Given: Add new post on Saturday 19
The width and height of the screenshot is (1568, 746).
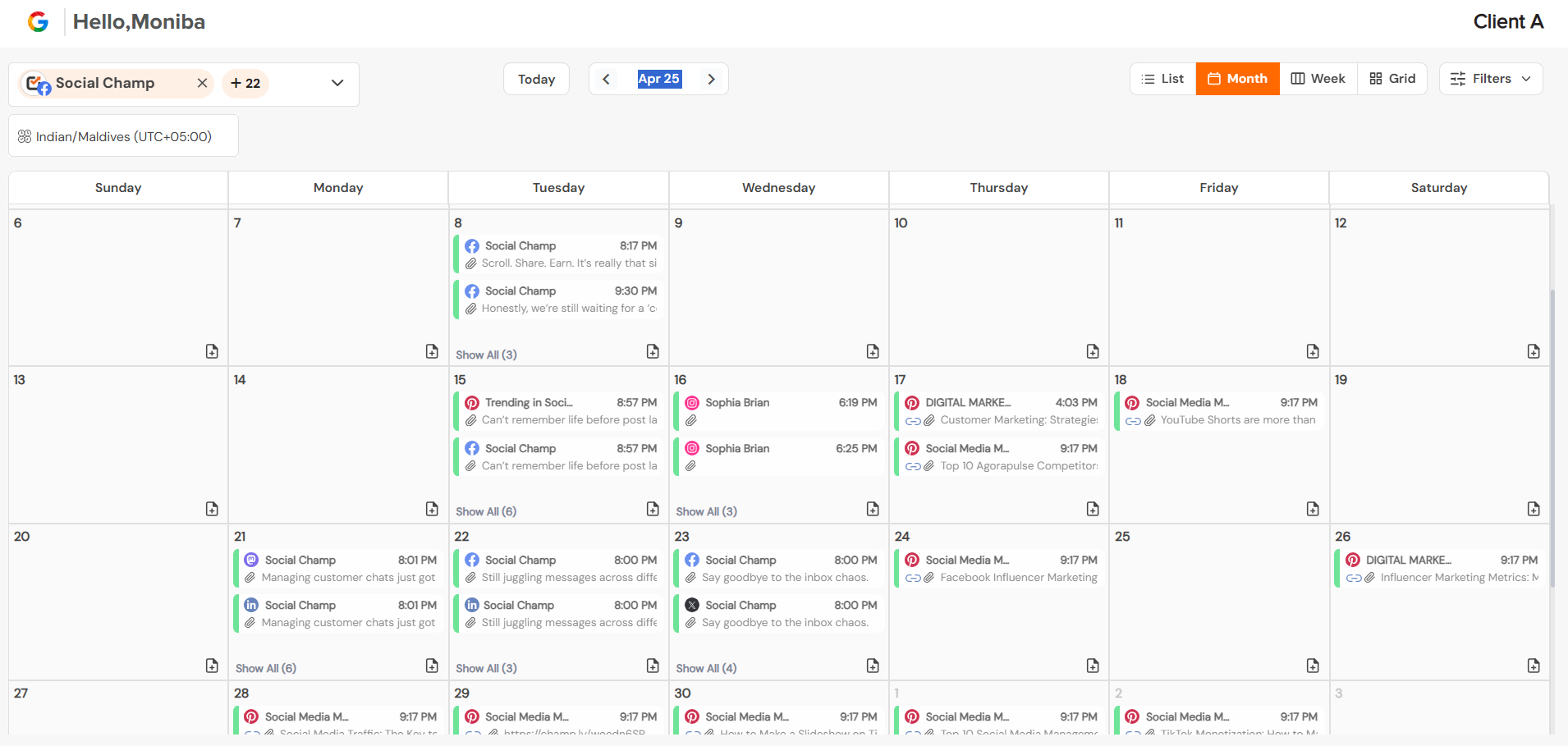Looking at the screenshot, I should point(1534,509).
